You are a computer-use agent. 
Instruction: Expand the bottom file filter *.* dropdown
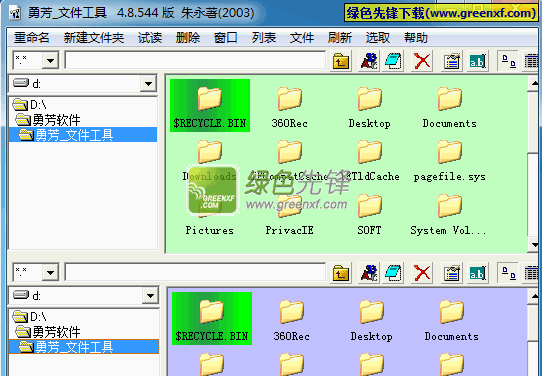[x=50, y=273]
